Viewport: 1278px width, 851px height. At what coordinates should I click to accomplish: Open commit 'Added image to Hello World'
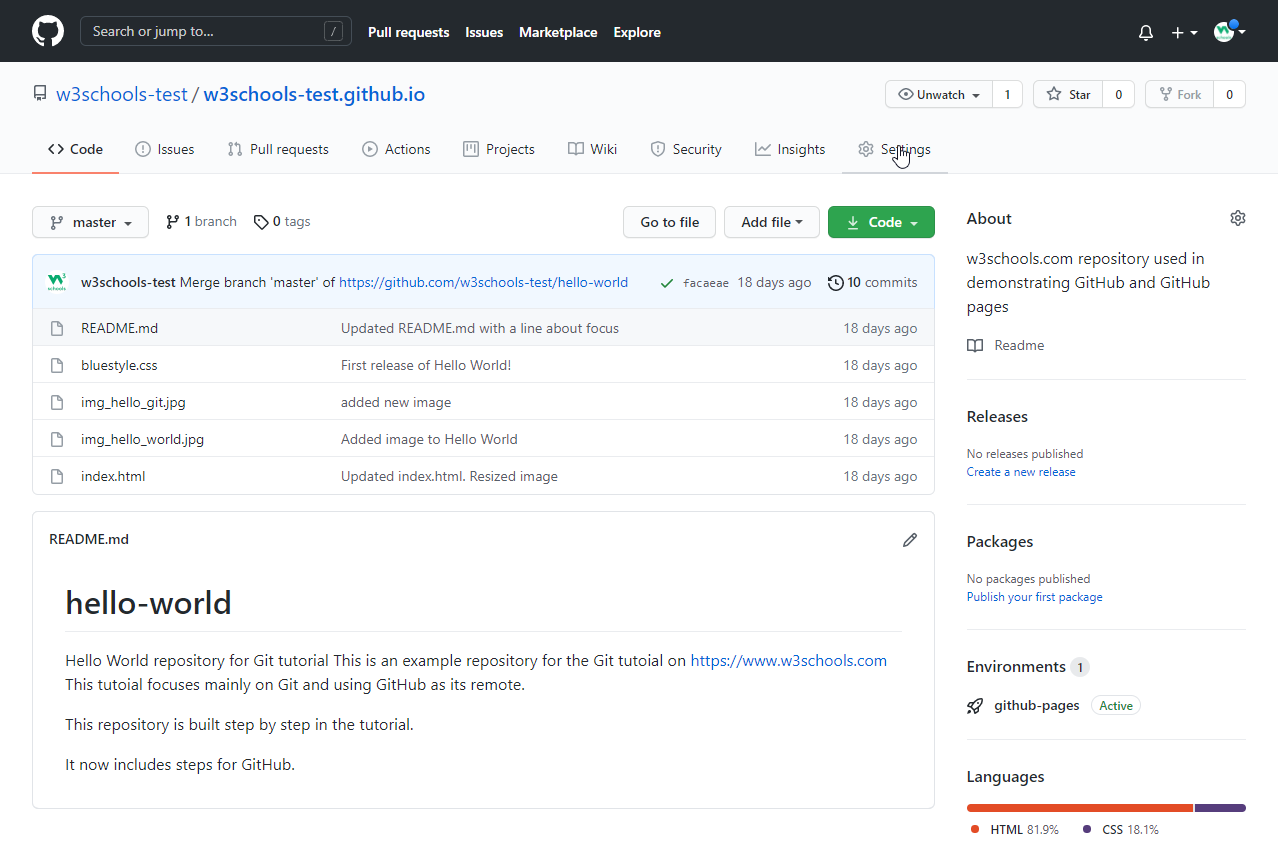(x=429, y=439)
